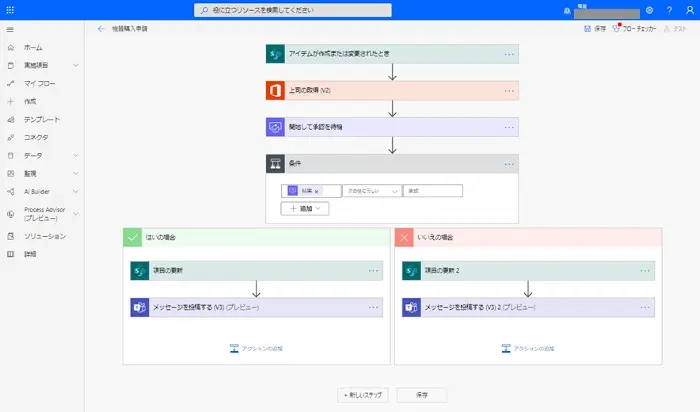Open the trigger step's ellipsis menu
700x412 pixels.
(509, 54)
